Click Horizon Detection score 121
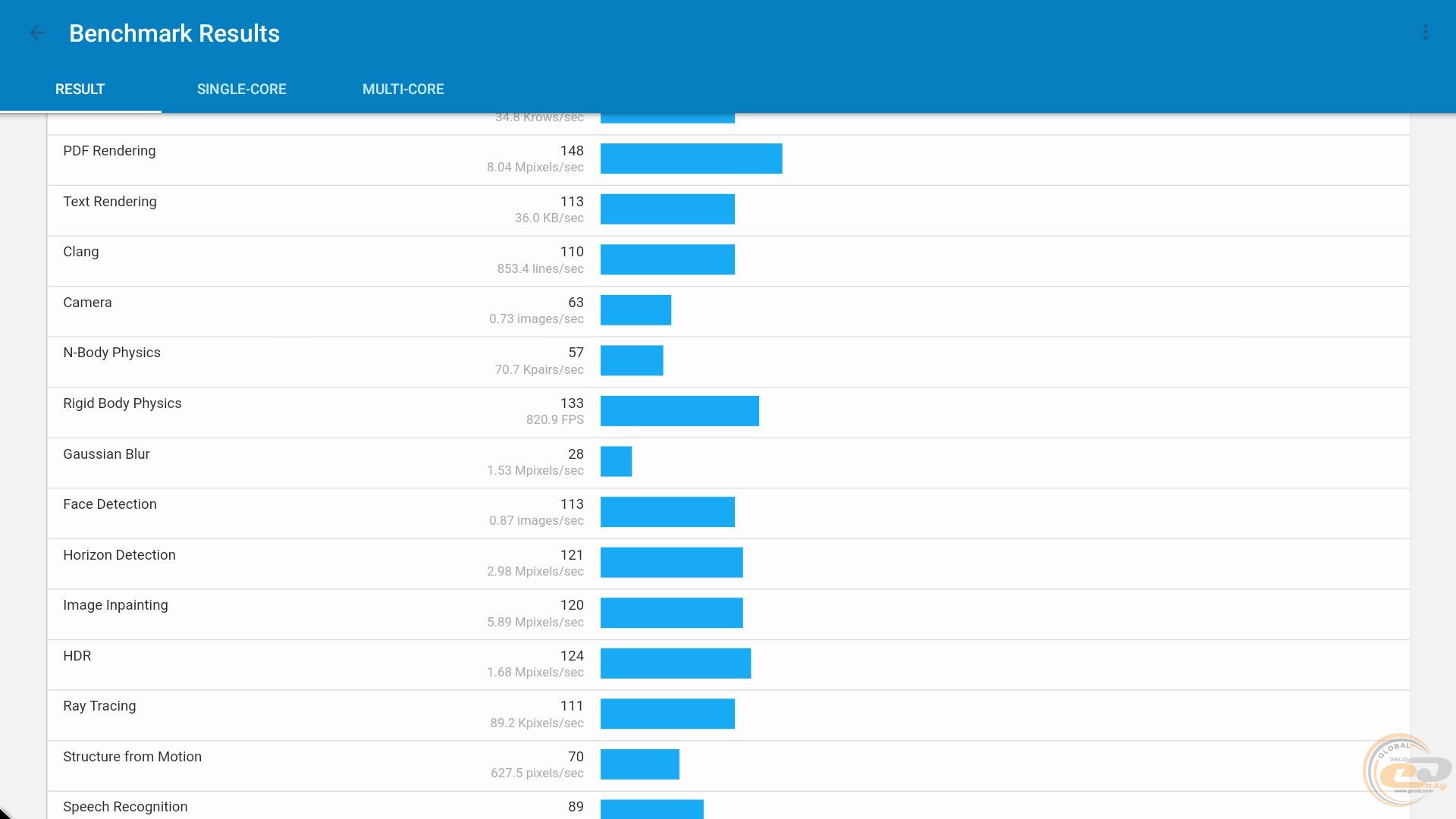Screen dimensions: 1456x819 click(x=571, y=555)
